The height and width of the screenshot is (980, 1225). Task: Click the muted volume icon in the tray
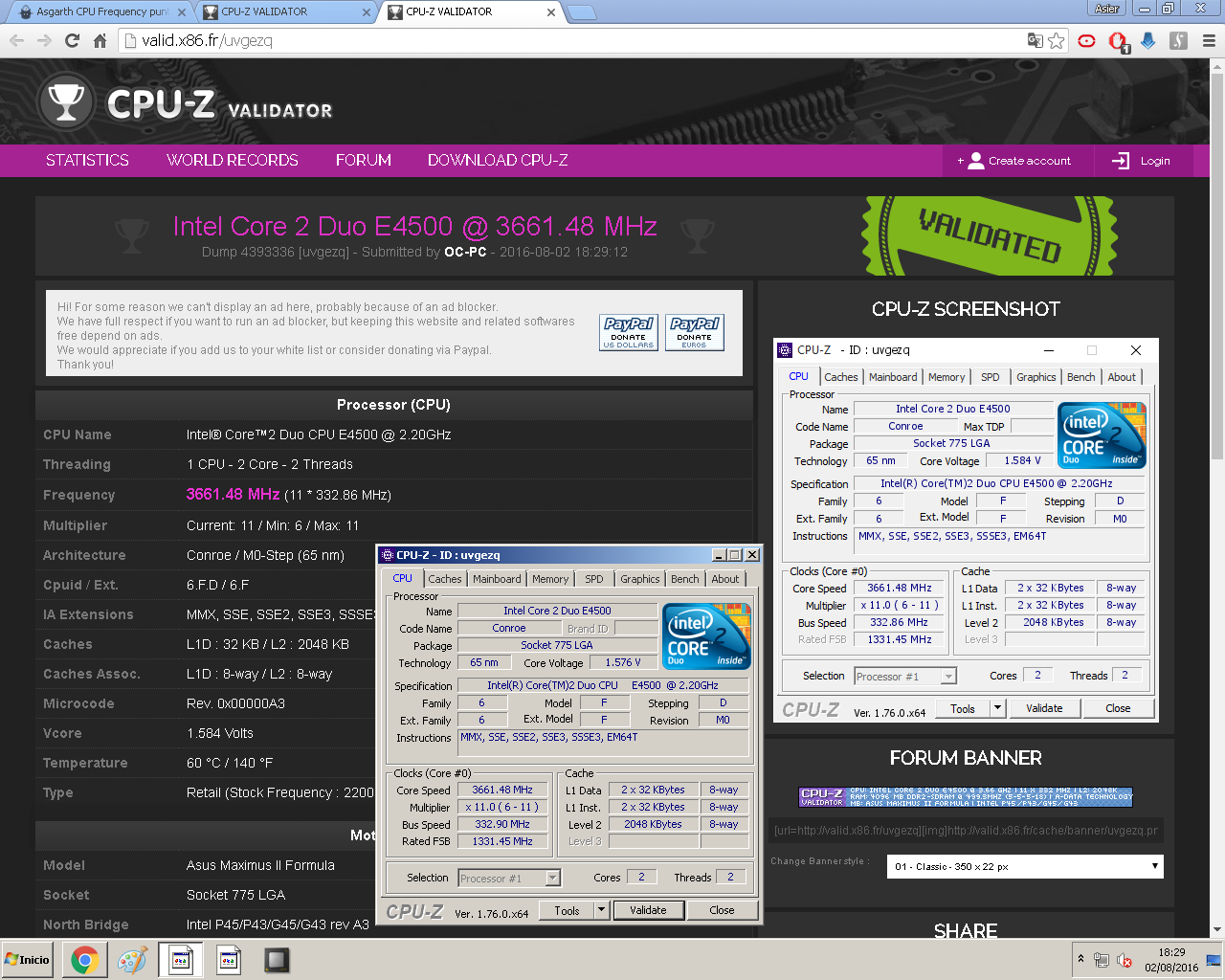[x=1125, y=961]
